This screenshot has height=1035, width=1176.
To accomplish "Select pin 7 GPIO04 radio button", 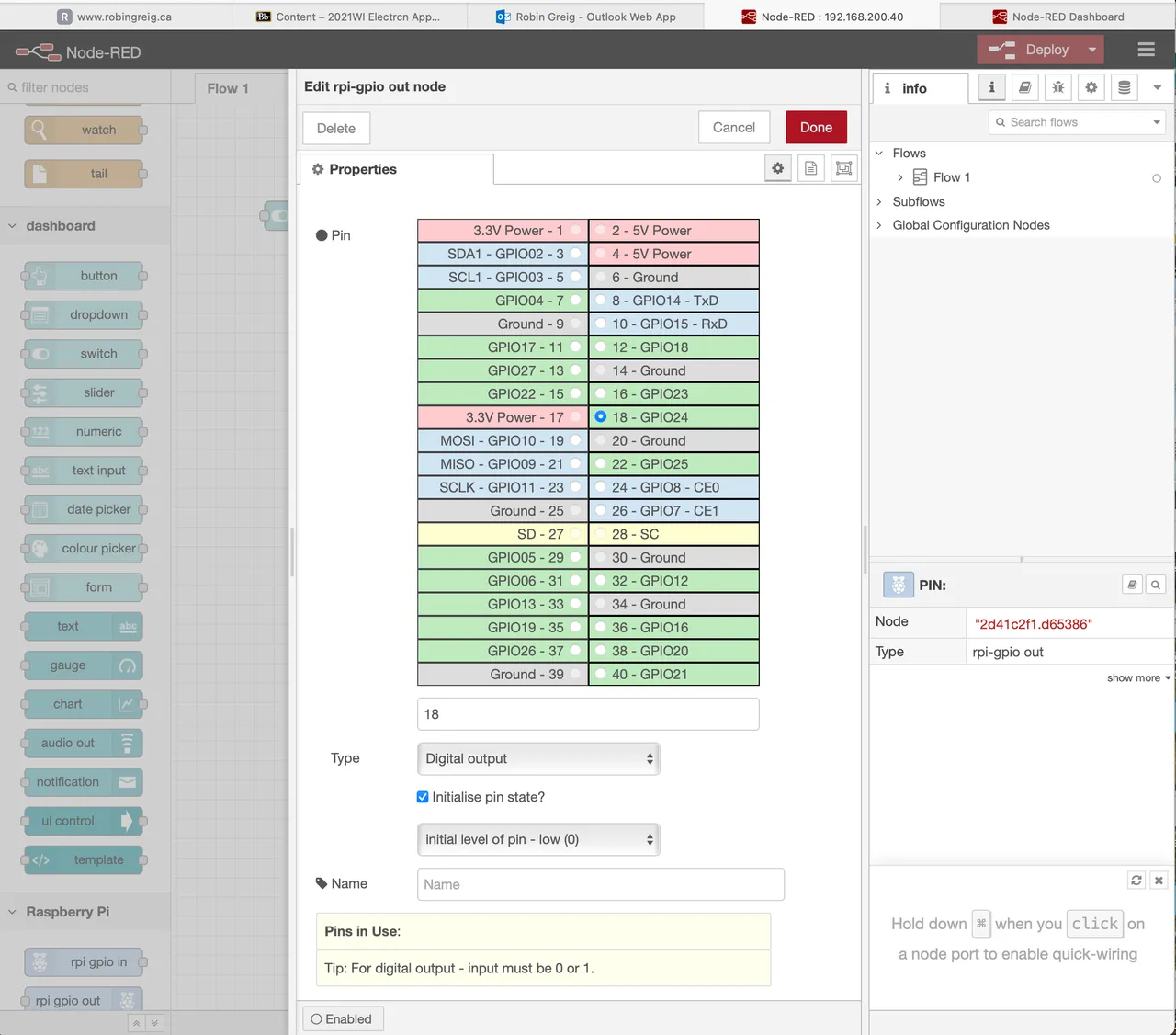I will 575,301.
